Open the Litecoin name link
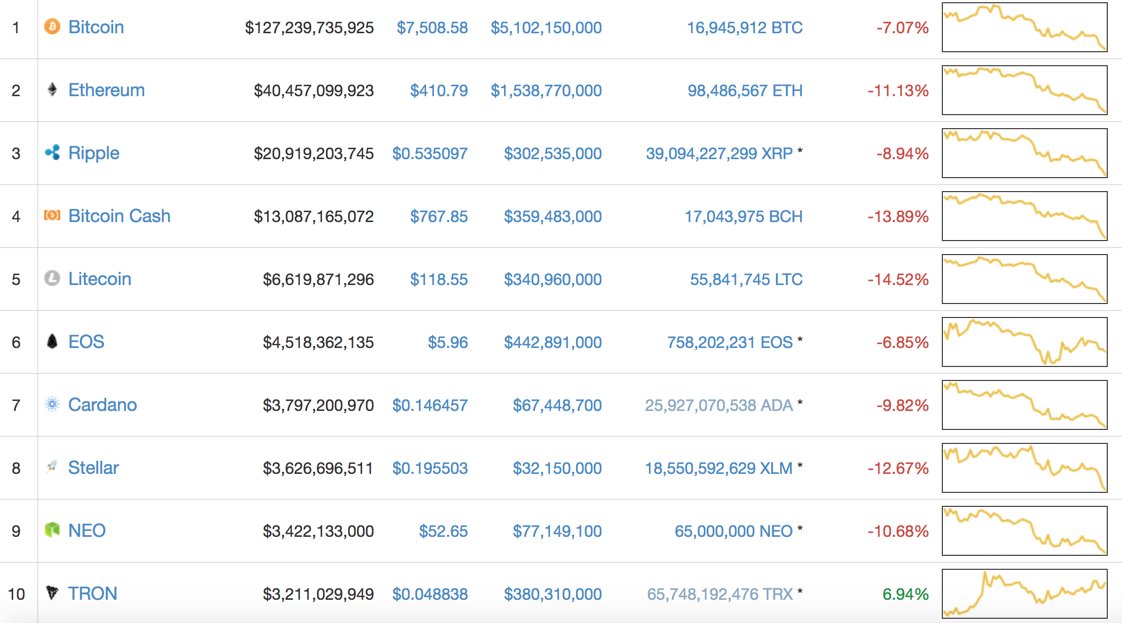The image size is (1122, 623). point(99,279)
